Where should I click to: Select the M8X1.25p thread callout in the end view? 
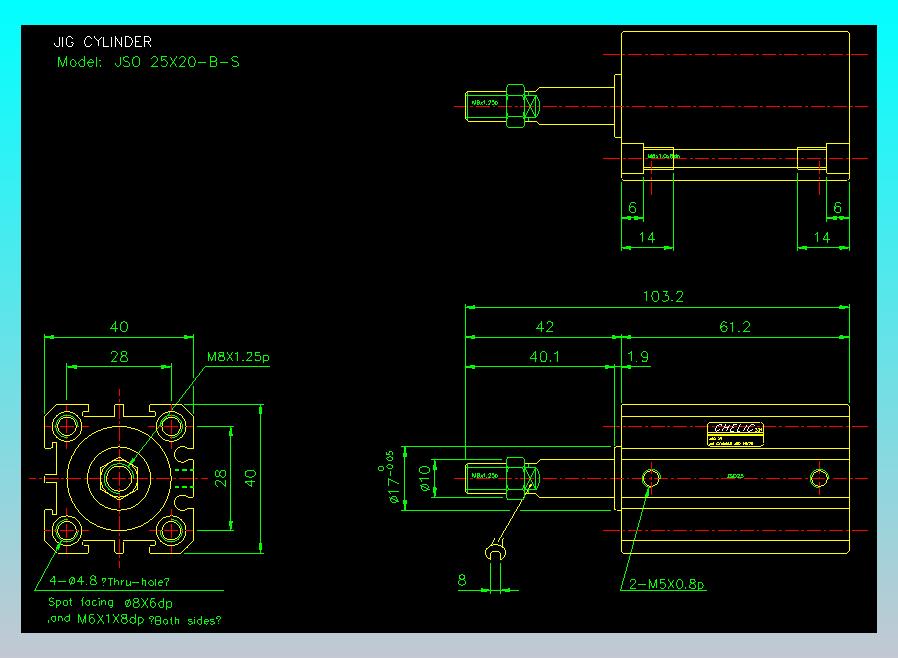click(238, 357)
